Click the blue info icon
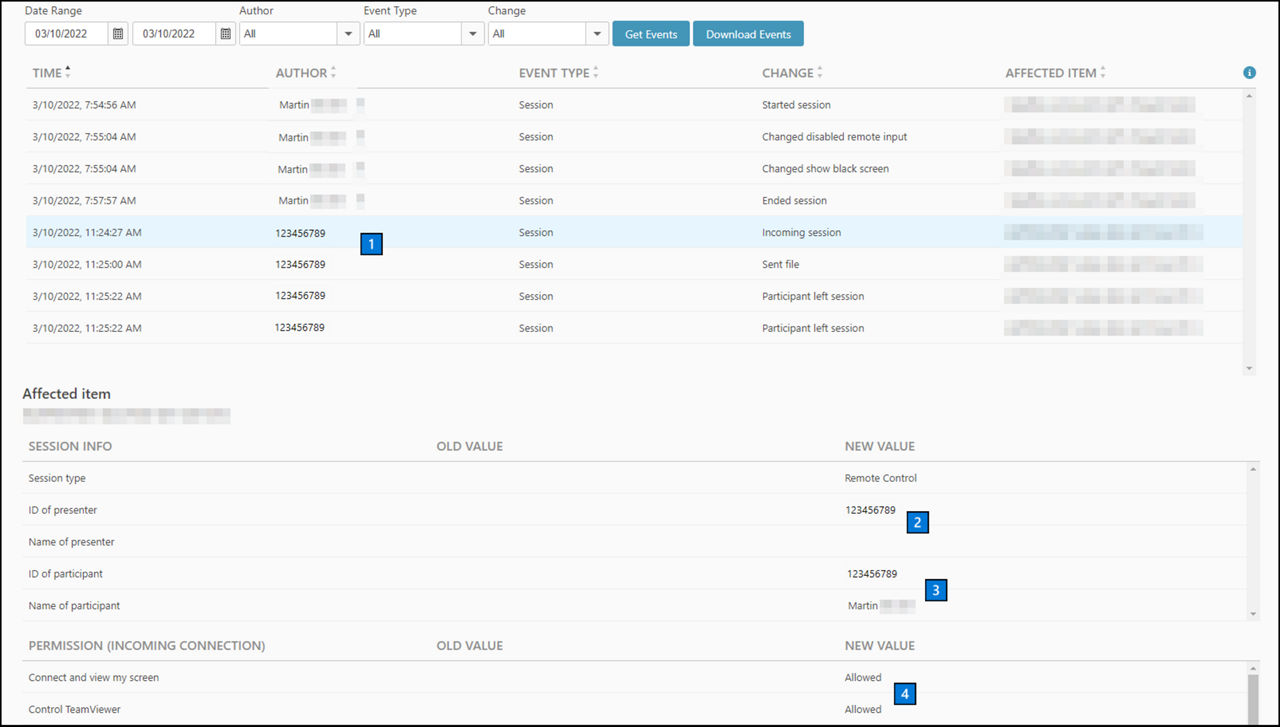Image resolution: width=1280 pixels, height=727 pixels. click(x=1249, y=73)
